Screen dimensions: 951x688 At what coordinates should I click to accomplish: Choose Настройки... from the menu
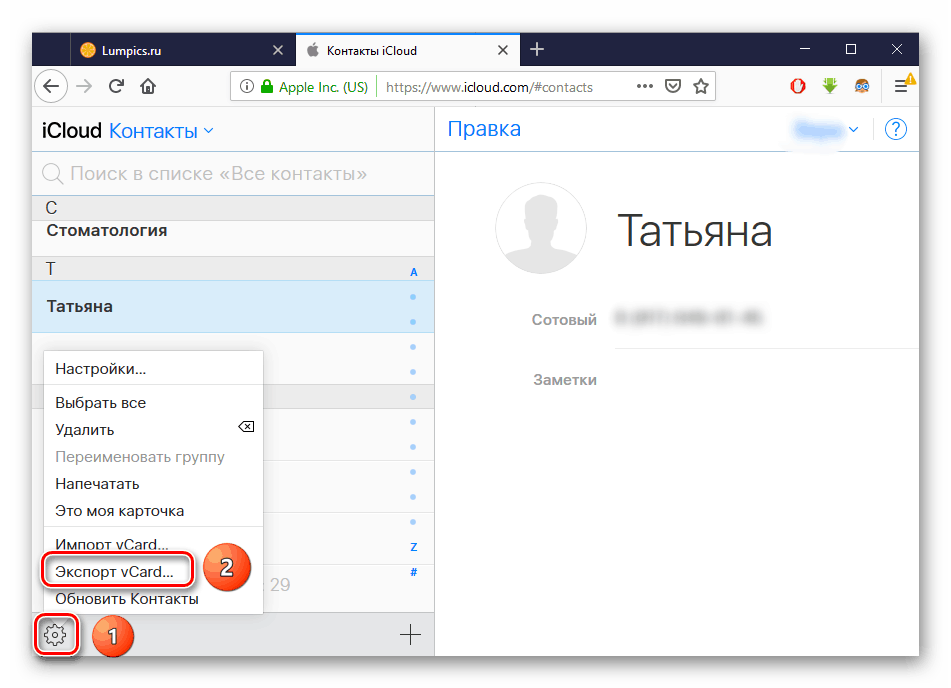[100, 369]
